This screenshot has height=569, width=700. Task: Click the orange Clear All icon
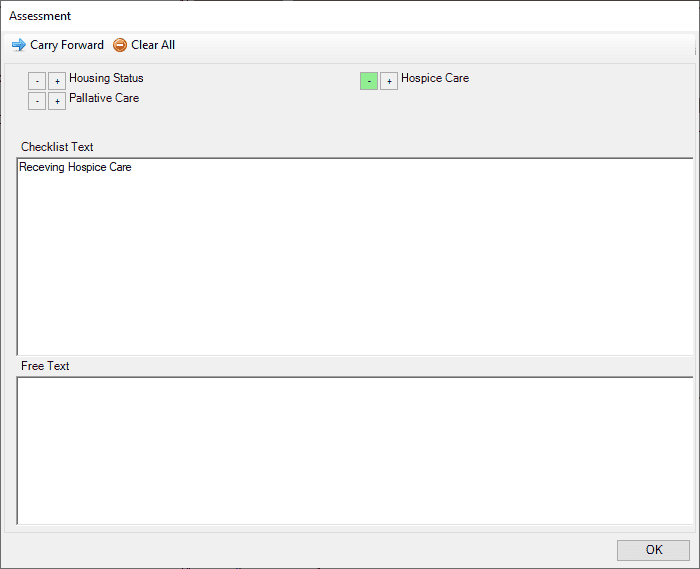pyautogui.click(x=120, y=45)
